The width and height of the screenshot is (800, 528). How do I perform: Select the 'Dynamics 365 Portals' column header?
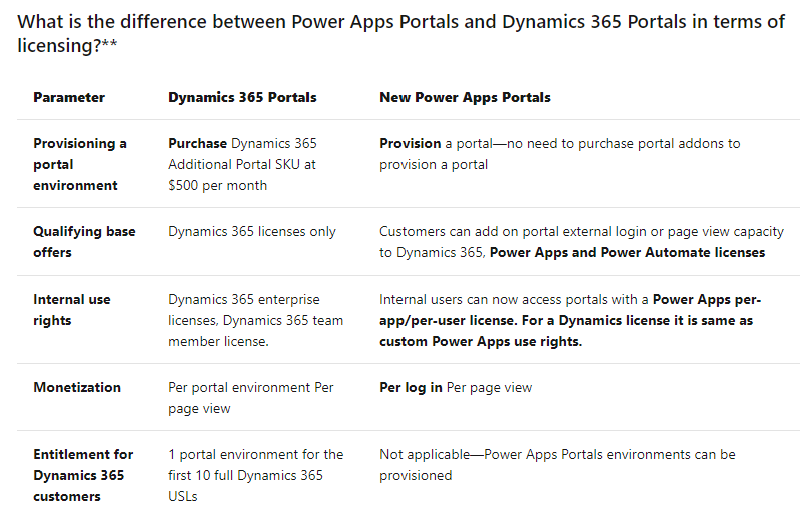pos(242,97)
